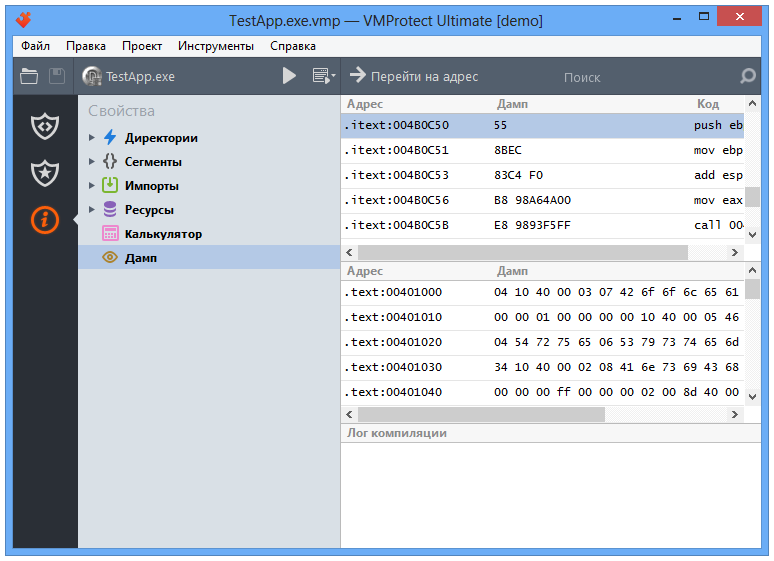Click the Директории lightning icon
This screenshot has height=561, width=774.
pos(110,137)
